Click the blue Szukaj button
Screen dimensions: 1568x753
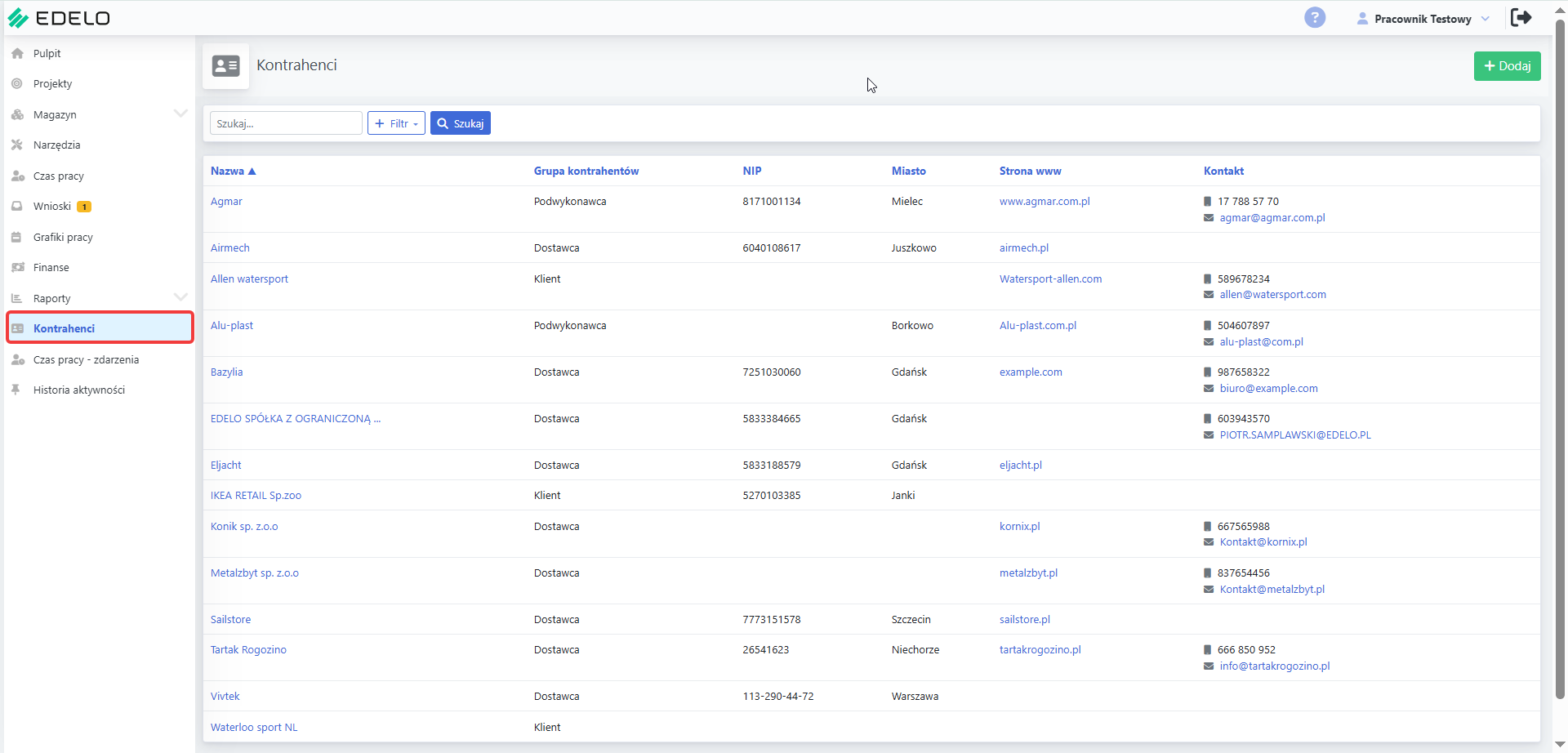click(x=461, y=123)
